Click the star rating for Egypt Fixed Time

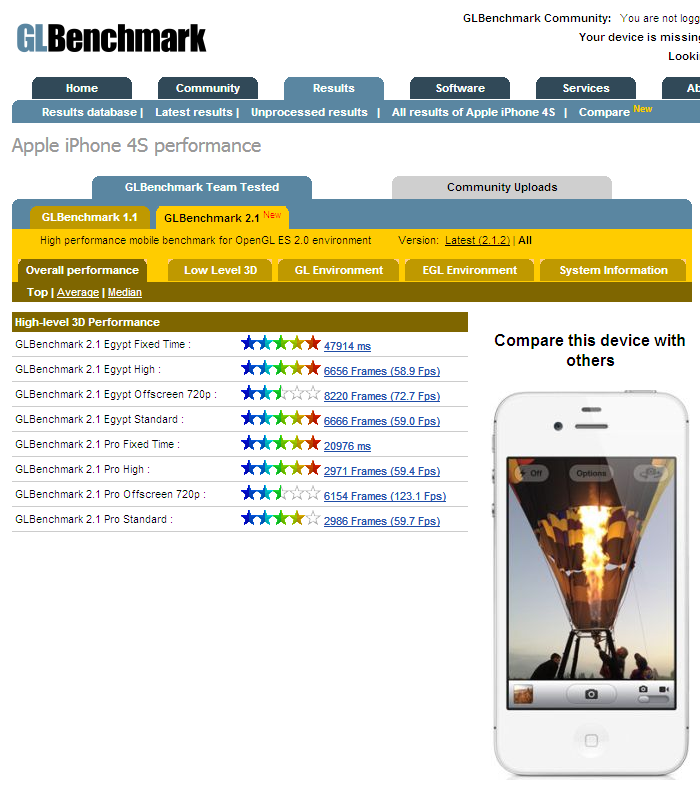coord(280,344)
